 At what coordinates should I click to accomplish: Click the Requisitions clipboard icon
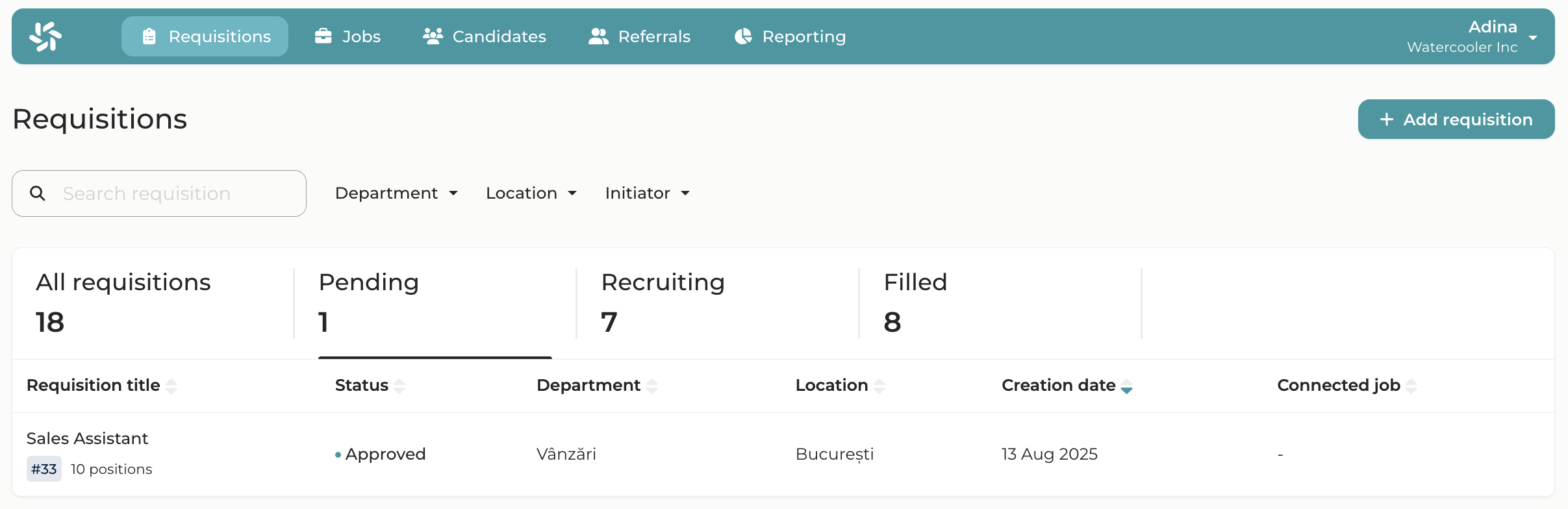(x=149, y=36)
